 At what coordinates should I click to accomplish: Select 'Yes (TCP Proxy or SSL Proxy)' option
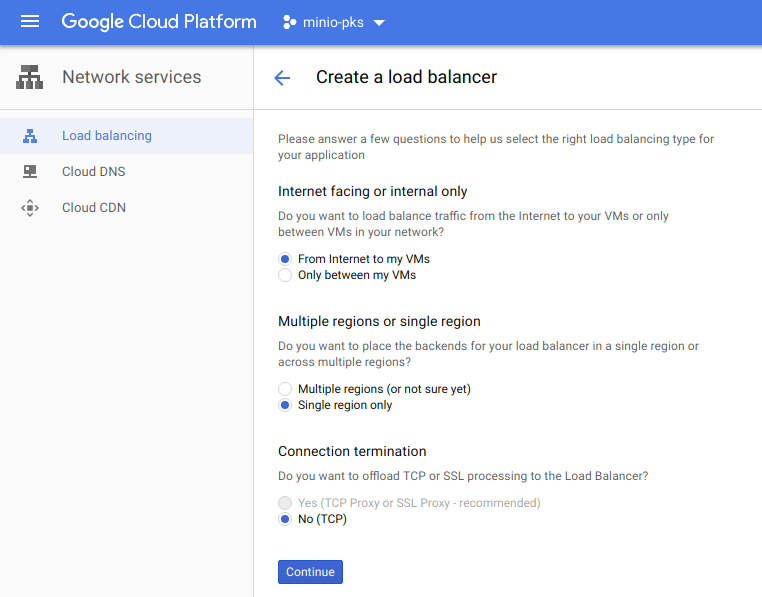coord(285,503)
